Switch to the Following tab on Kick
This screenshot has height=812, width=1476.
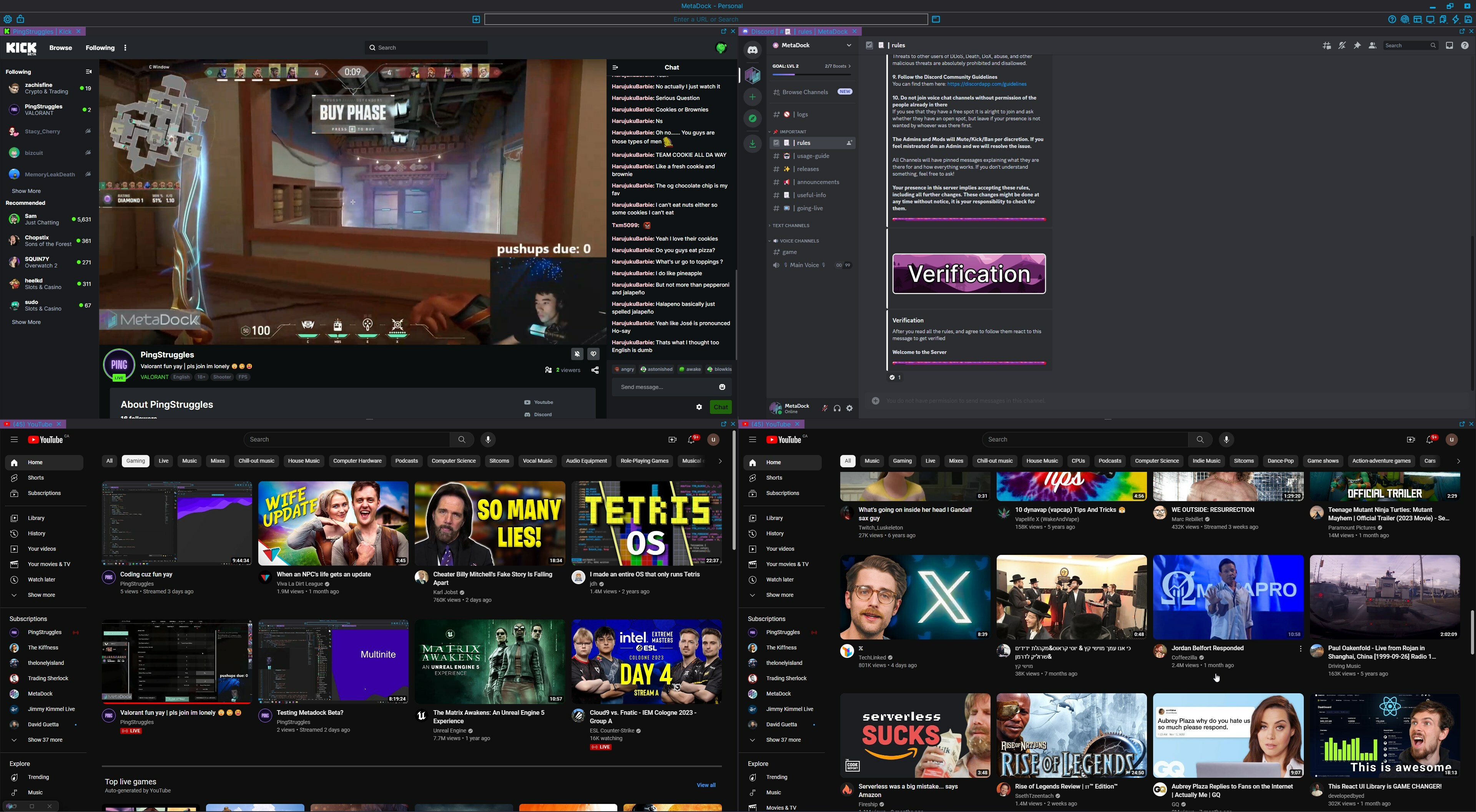pyautogui.click(x=100, y=48)
